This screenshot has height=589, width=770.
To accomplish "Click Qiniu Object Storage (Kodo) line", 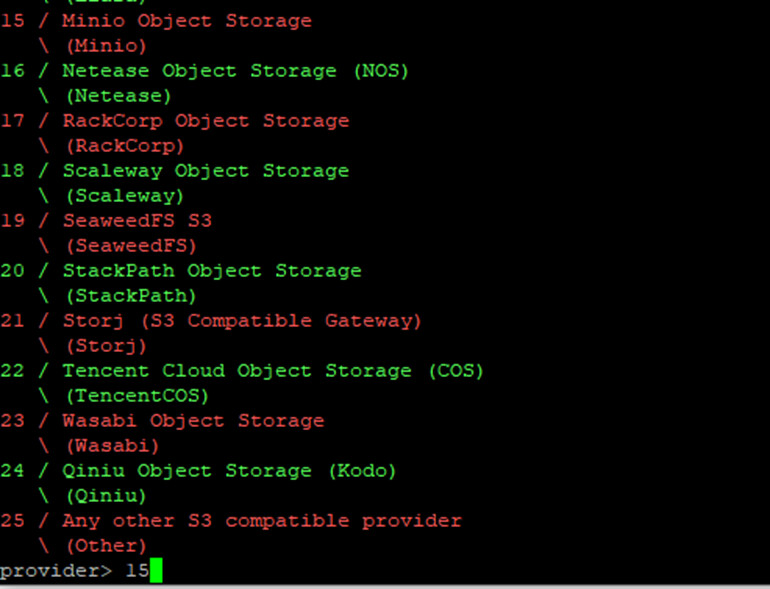I will tap(229, 471).
